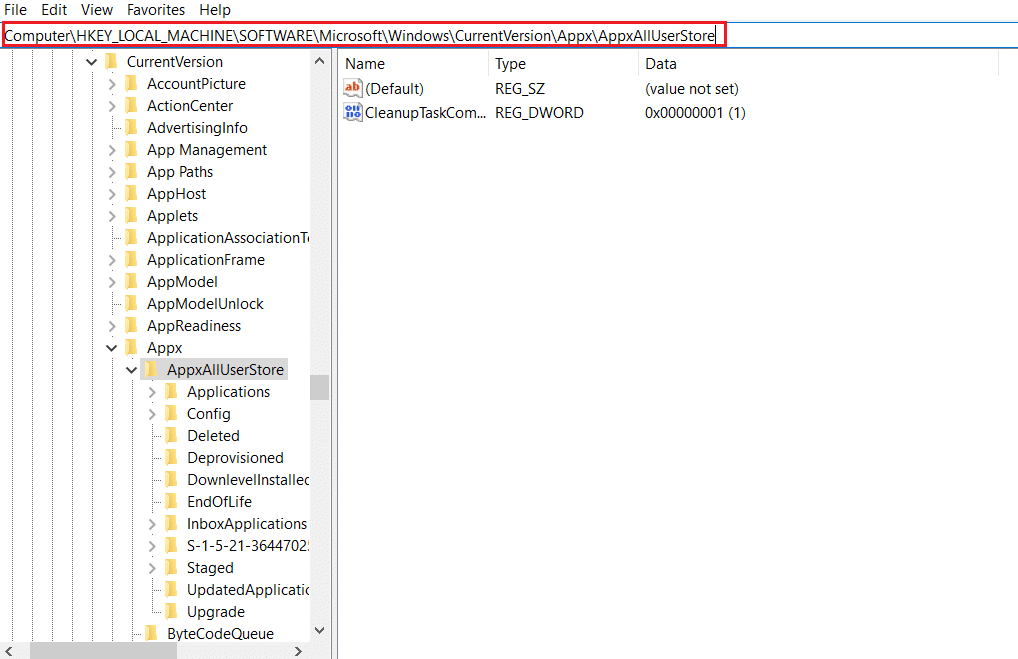Select the ByteCodeQueue key label
Screen dimensions: 1018x659
pos(220,634)
